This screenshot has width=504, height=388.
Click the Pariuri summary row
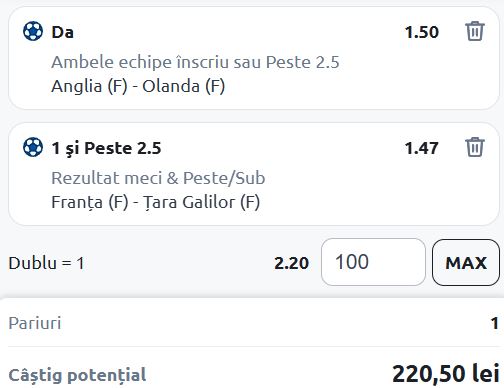[253, 323]
